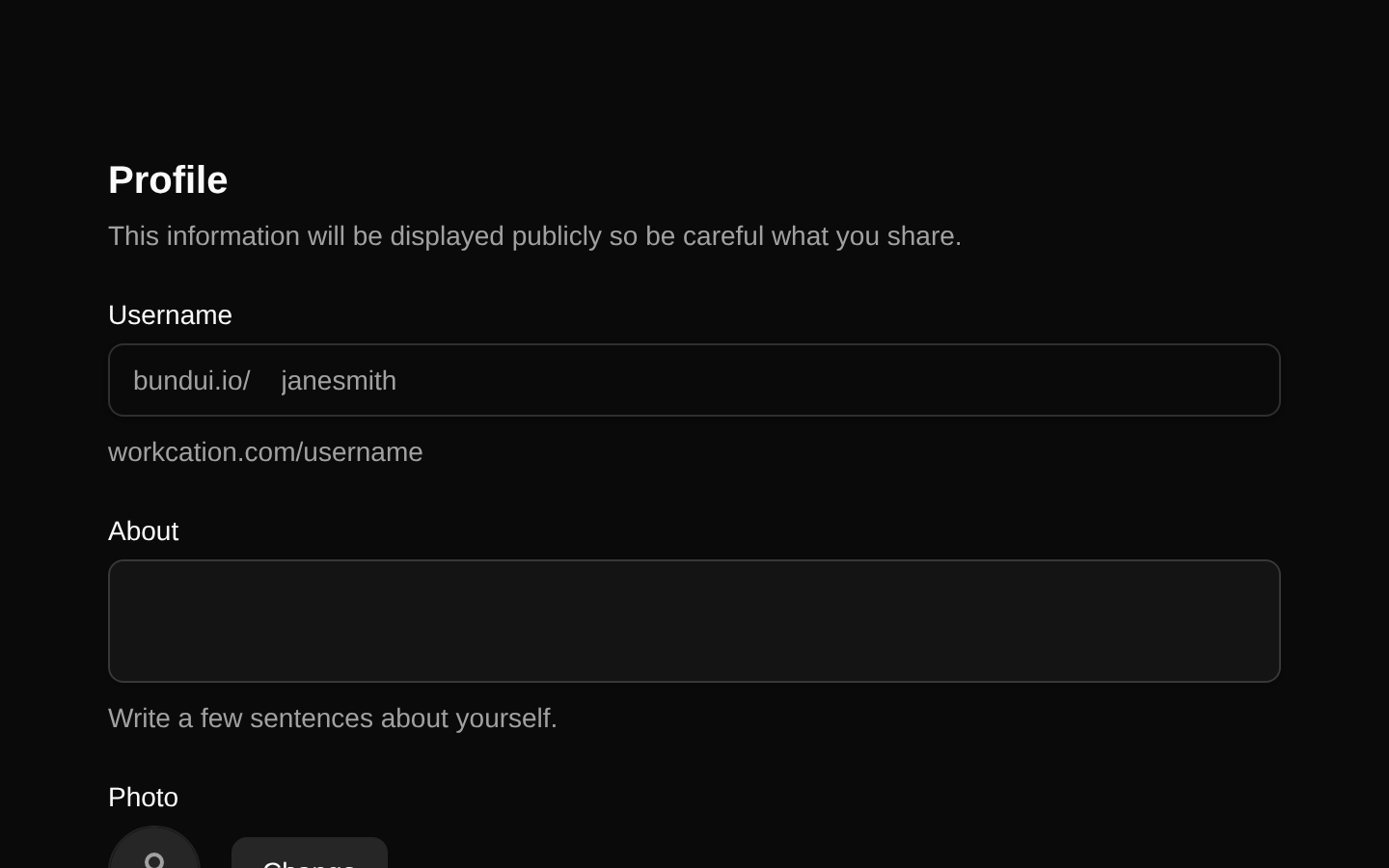Click the 'workcation.com/username' hint text

click(x=265, y=452)
